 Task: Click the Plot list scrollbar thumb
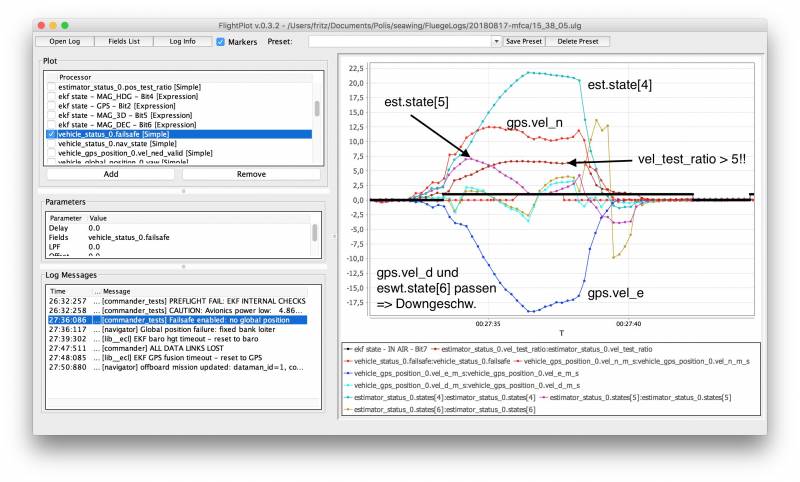point(318,109)
